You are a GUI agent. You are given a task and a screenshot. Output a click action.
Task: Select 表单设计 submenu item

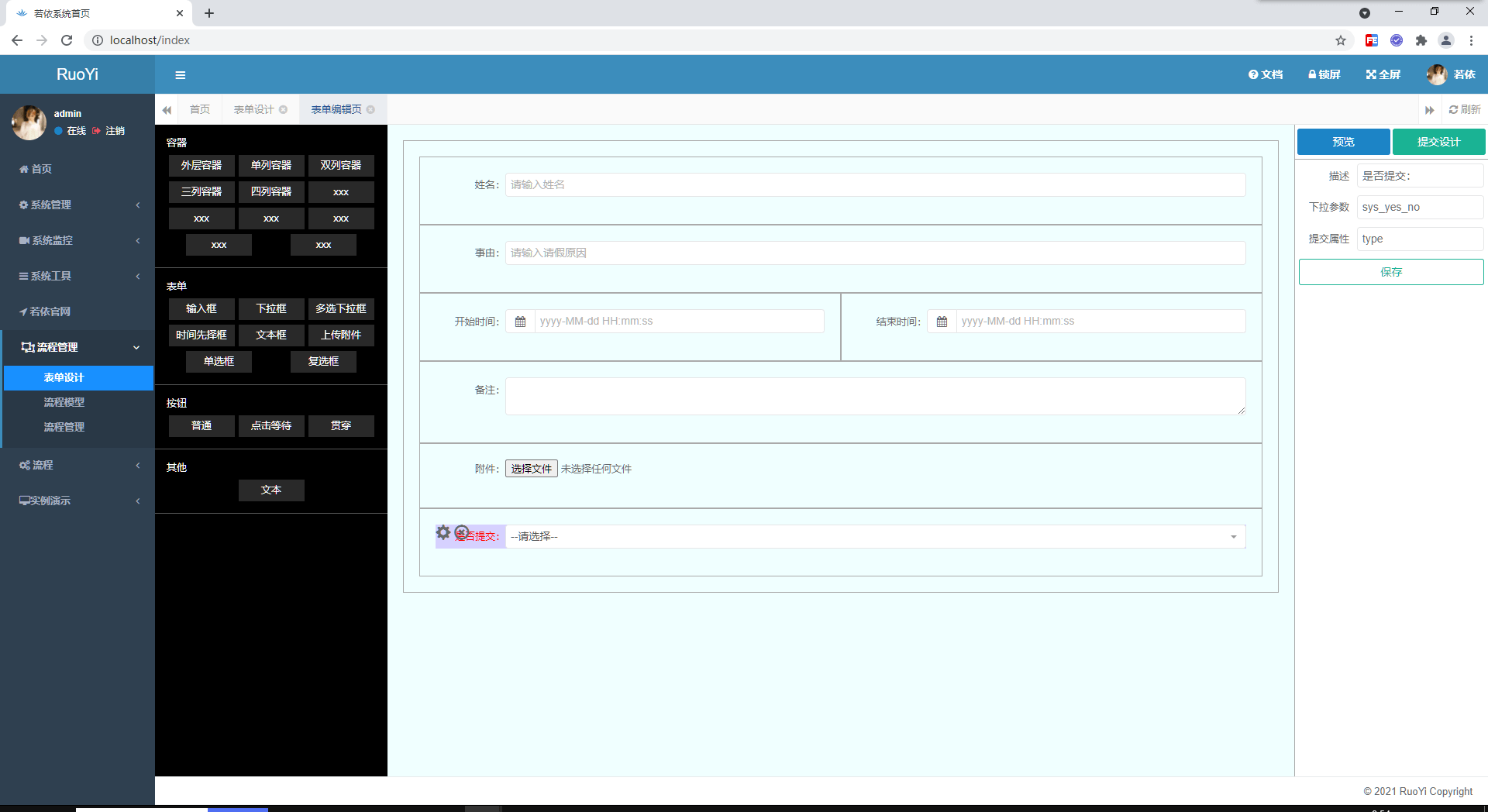coord(78,378)
